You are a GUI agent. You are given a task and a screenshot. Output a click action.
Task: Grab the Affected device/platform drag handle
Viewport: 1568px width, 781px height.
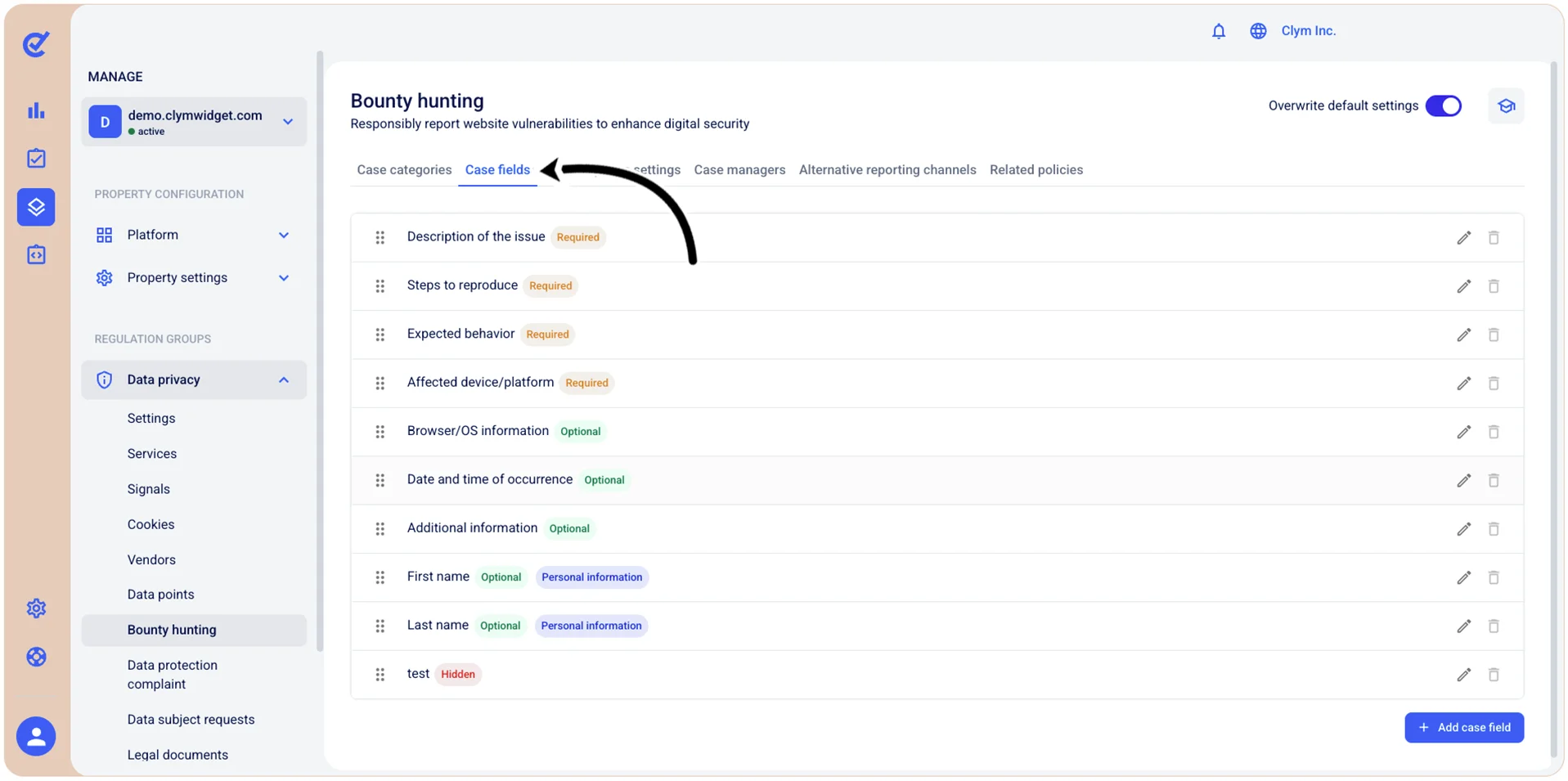[380, 384]
